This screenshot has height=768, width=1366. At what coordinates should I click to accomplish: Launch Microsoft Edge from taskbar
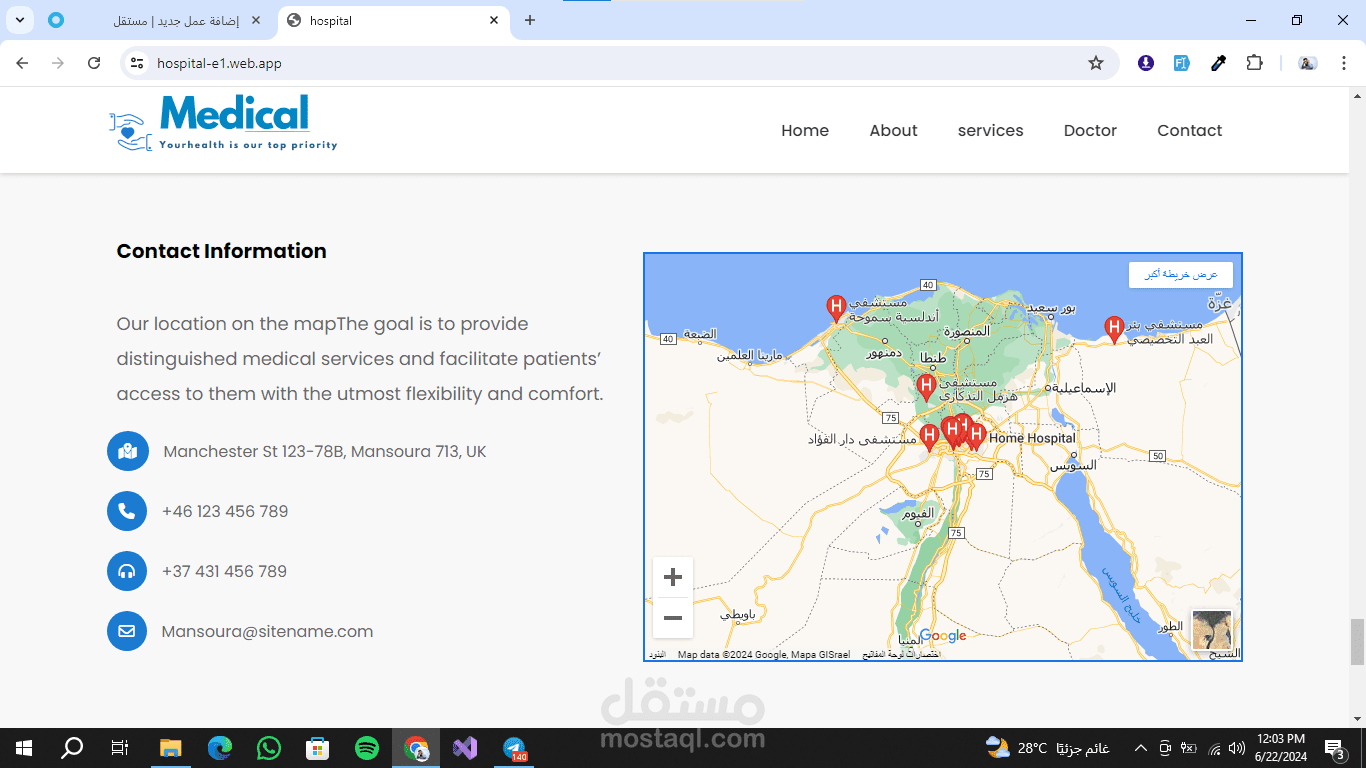point(220,748)
